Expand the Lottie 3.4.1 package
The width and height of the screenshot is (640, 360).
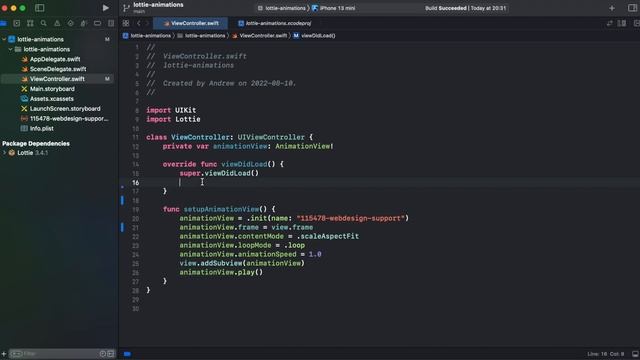click(4, 153)
